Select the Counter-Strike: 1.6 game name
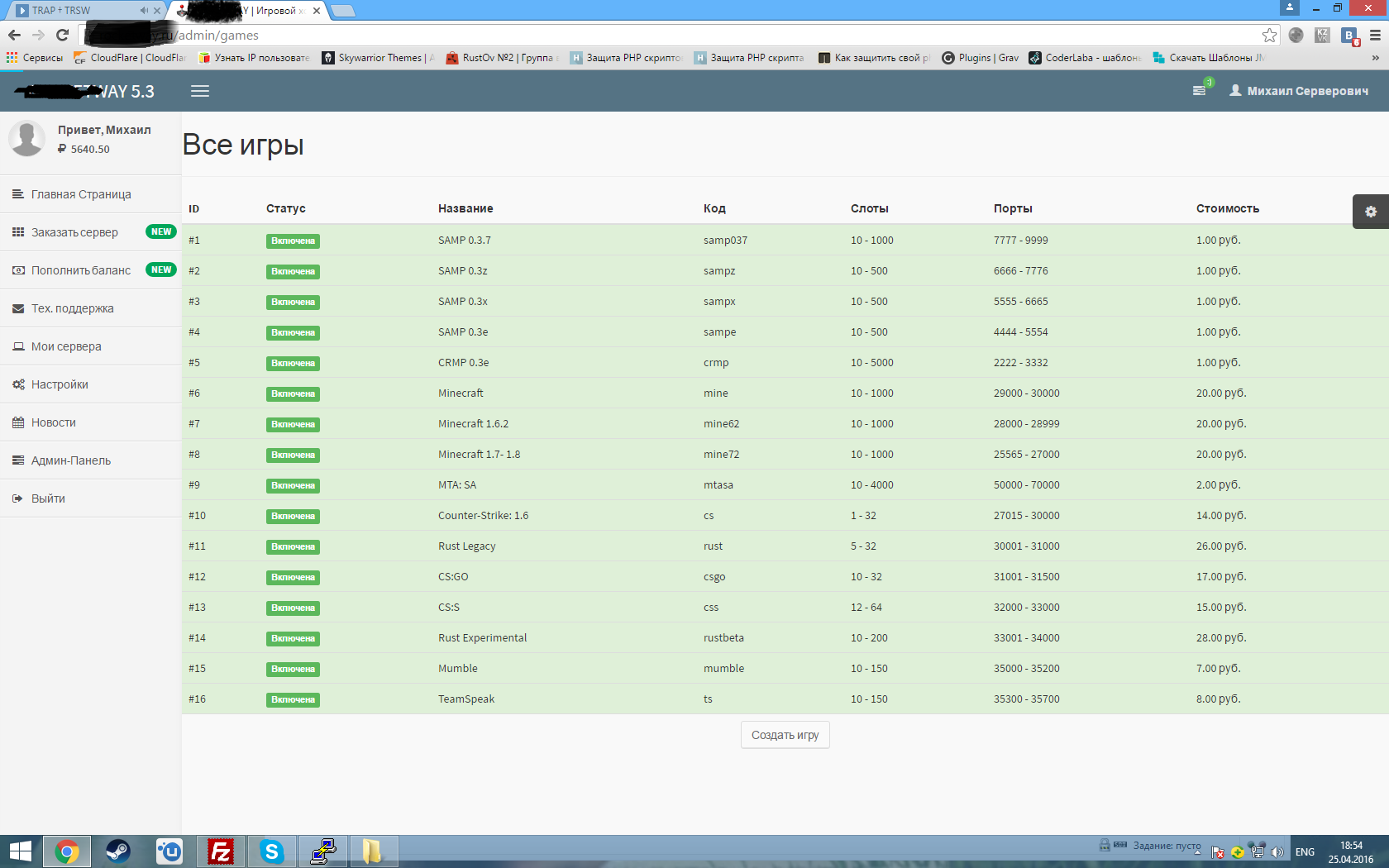1389x868 pixels. [484, 516]
